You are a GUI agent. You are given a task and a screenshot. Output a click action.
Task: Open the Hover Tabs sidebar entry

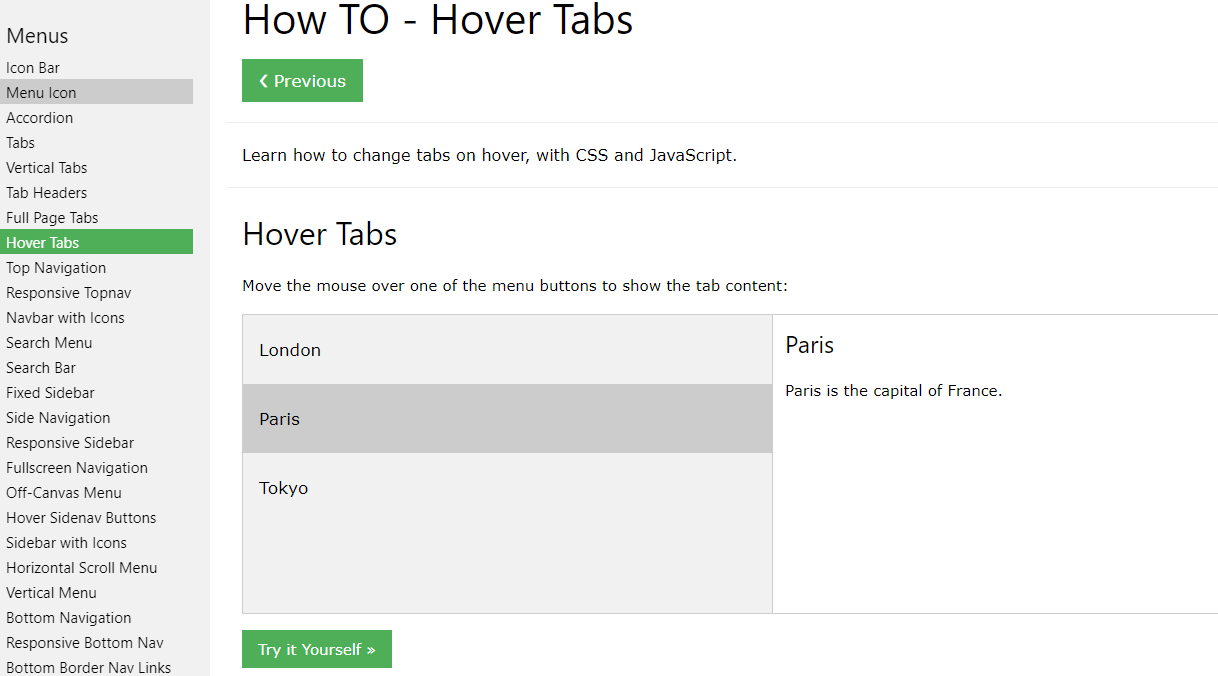tap(43, 242)
